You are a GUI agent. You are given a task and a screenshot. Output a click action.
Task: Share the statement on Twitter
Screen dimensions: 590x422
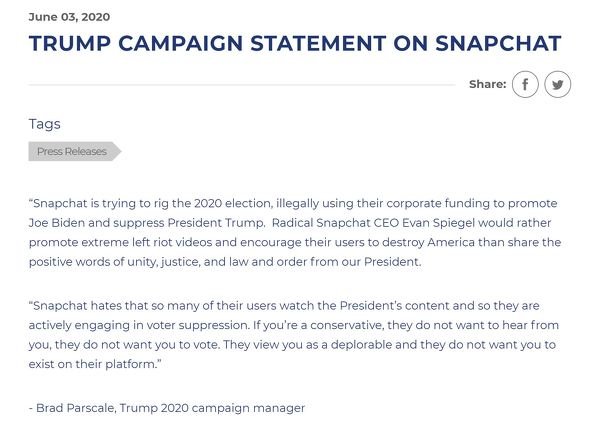click(x=558, y=84)
